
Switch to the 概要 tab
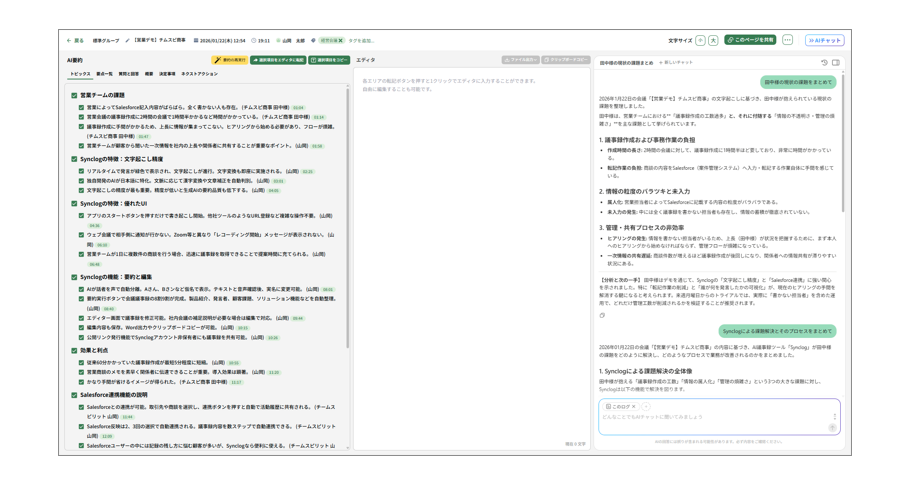(x=149, y=74)
